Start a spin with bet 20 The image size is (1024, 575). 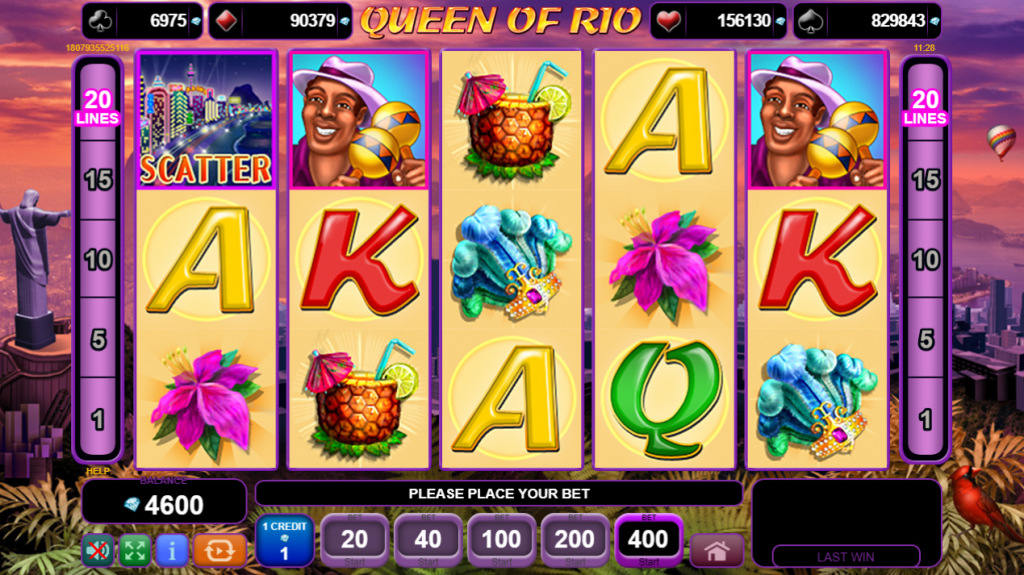click(355, 540)
